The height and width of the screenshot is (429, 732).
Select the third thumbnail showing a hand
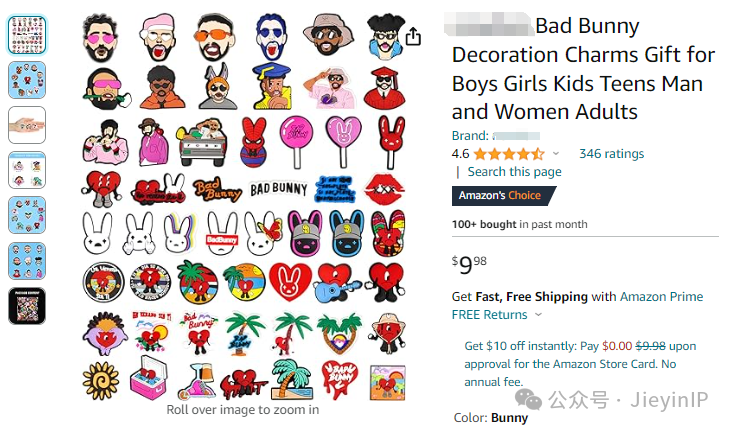[x=27, y=125]
